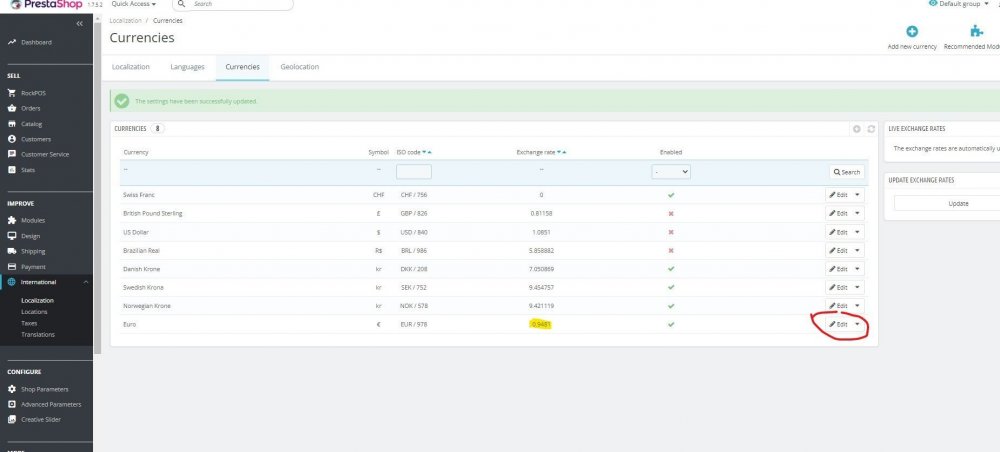
Task: Collapse the sidebar with double-chevron icon
Action: (79, 23)
